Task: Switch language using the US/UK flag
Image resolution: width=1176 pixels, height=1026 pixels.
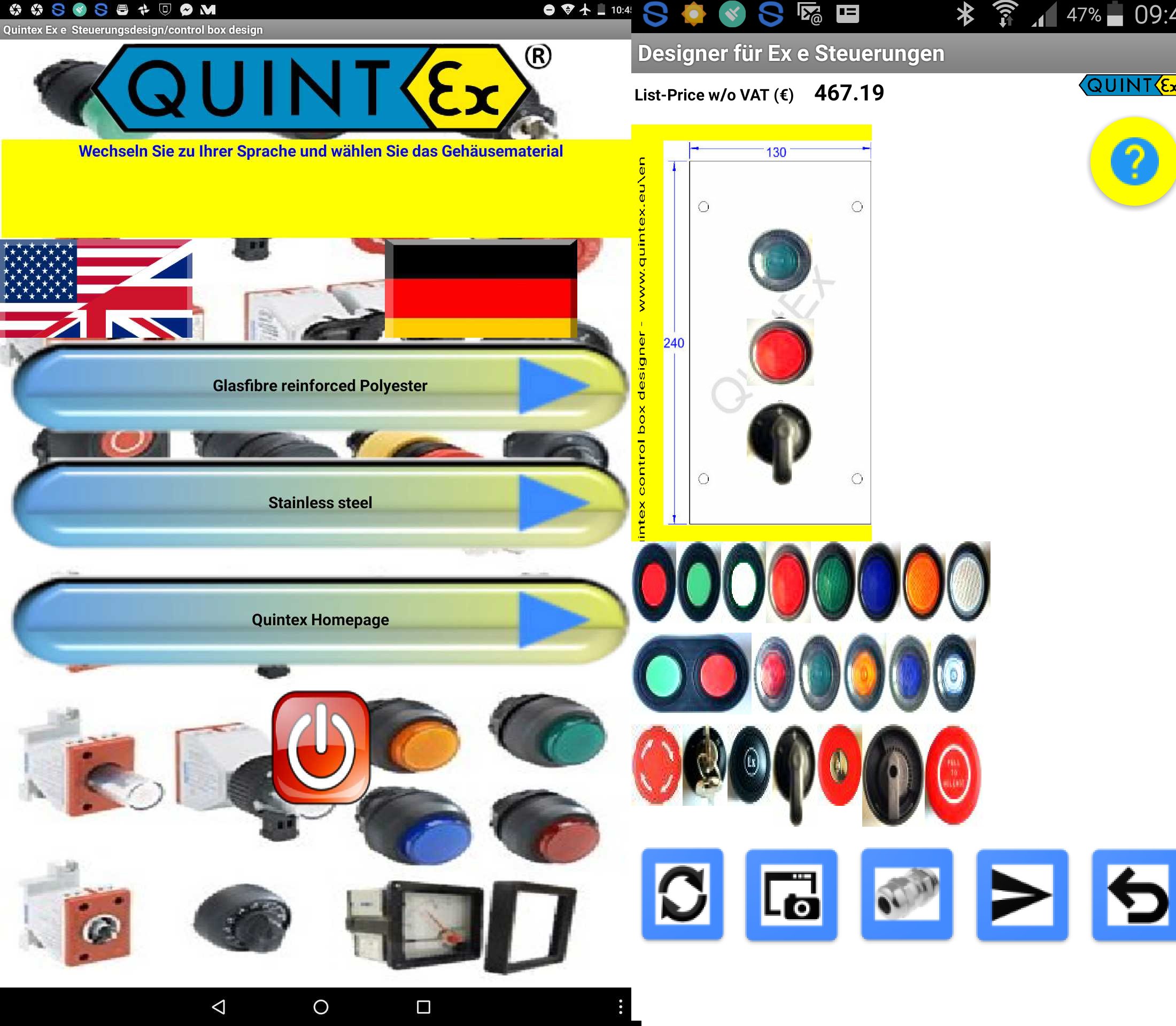Action: (x=96, y=289)
